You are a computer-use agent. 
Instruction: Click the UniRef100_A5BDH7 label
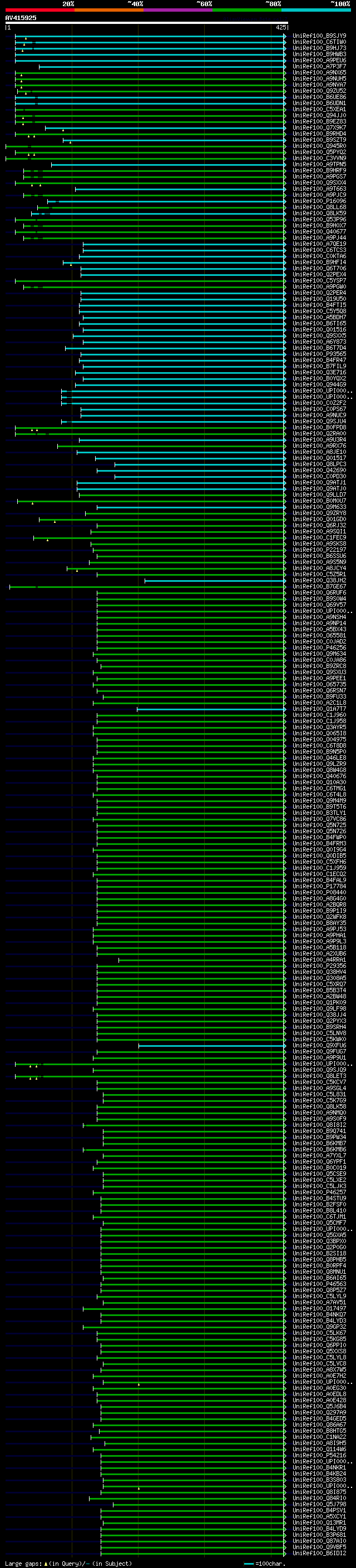(x=319, y=317)
